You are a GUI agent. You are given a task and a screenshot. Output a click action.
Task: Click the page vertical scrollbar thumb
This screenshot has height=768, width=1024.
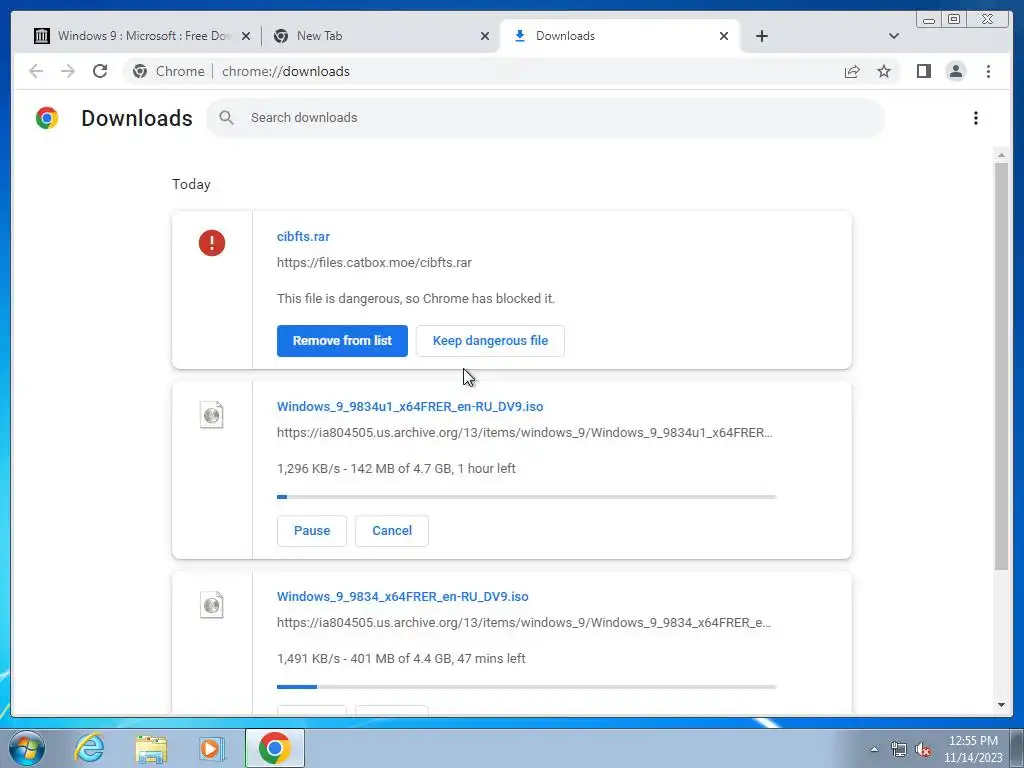coord(1001,366)
